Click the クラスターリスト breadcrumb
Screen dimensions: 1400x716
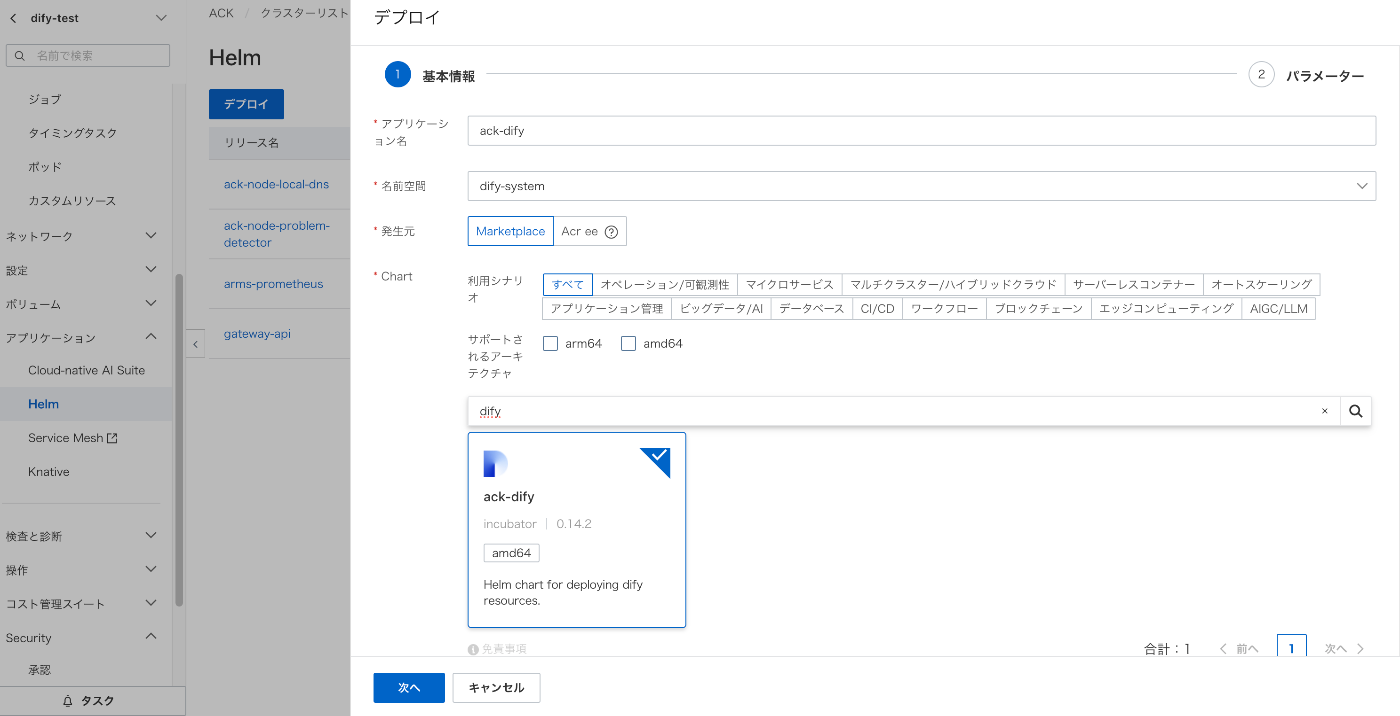pos(304,13)
